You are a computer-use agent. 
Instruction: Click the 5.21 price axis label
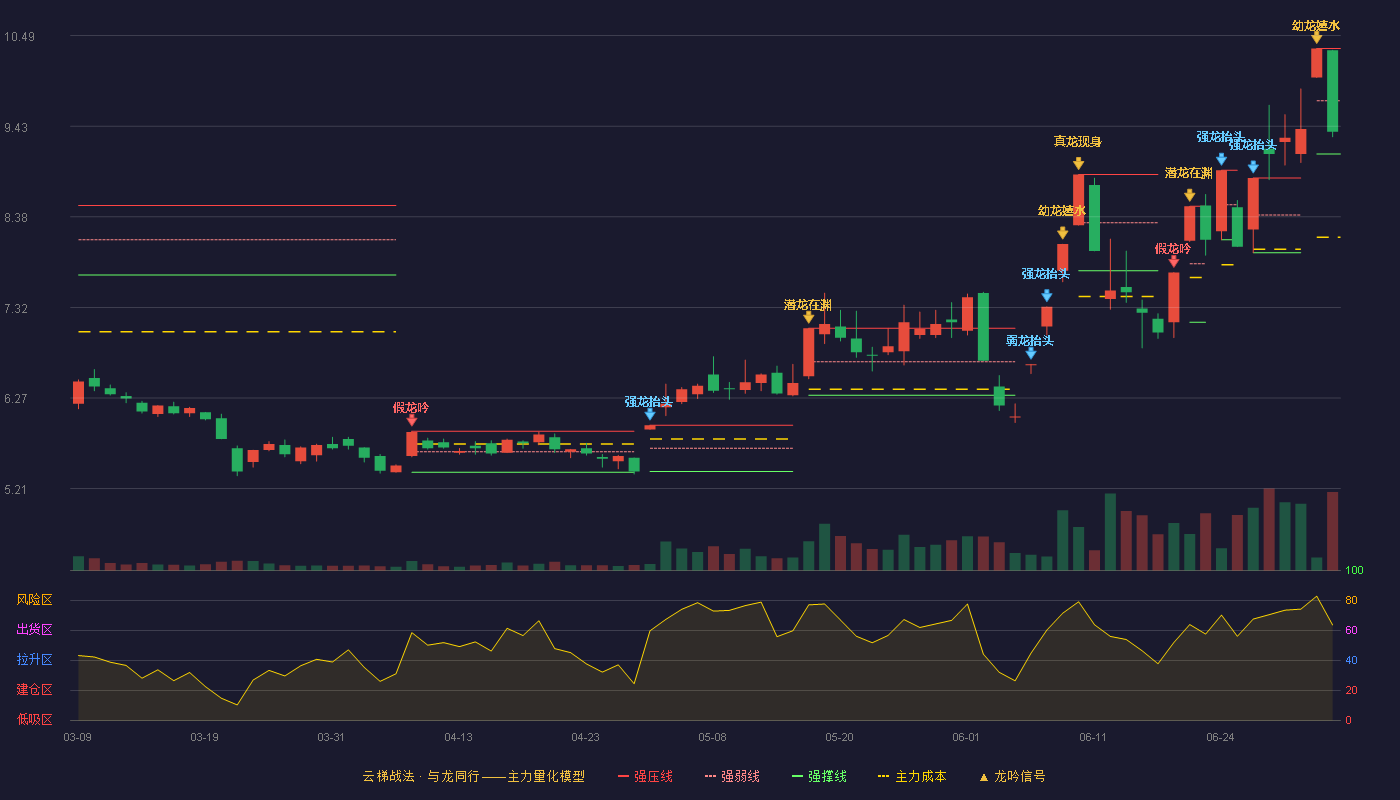tap(16, 490)
